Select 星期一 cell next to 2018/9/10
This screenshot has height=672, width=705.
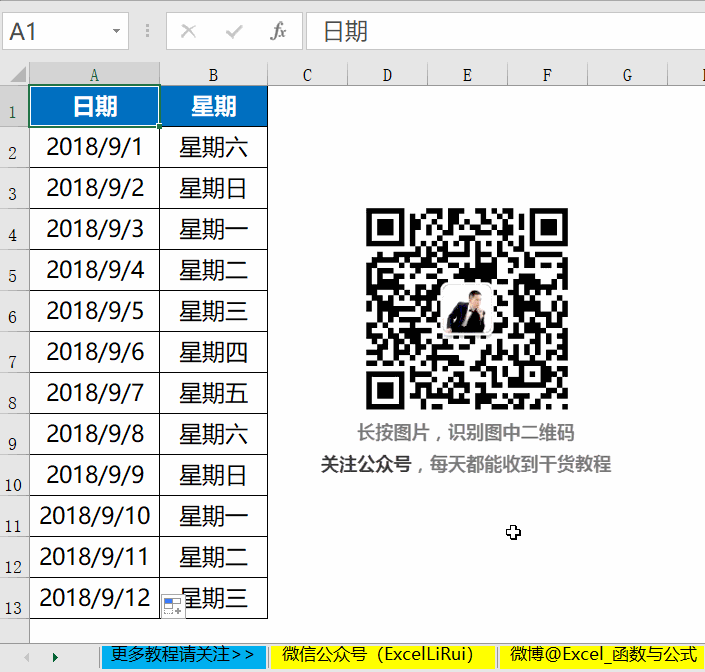coord(214,516)
